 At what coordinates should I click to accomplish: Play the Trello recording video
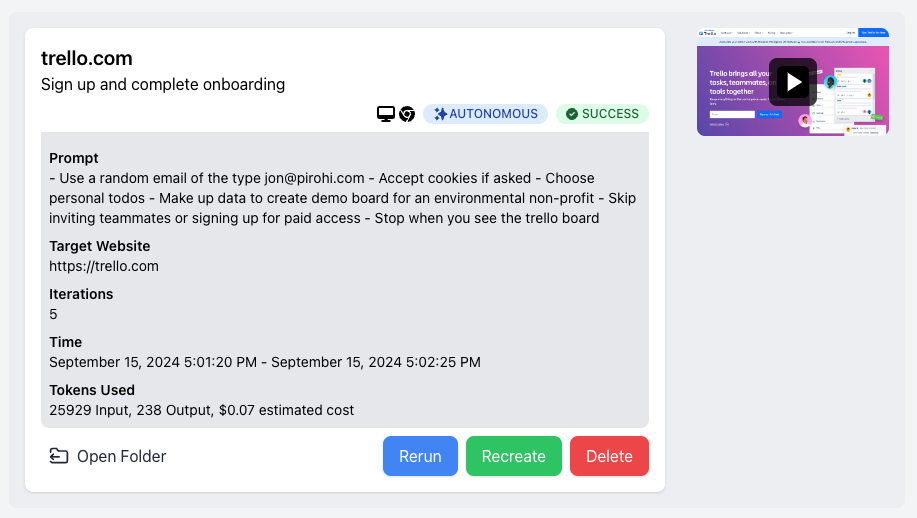coord(792,82)
